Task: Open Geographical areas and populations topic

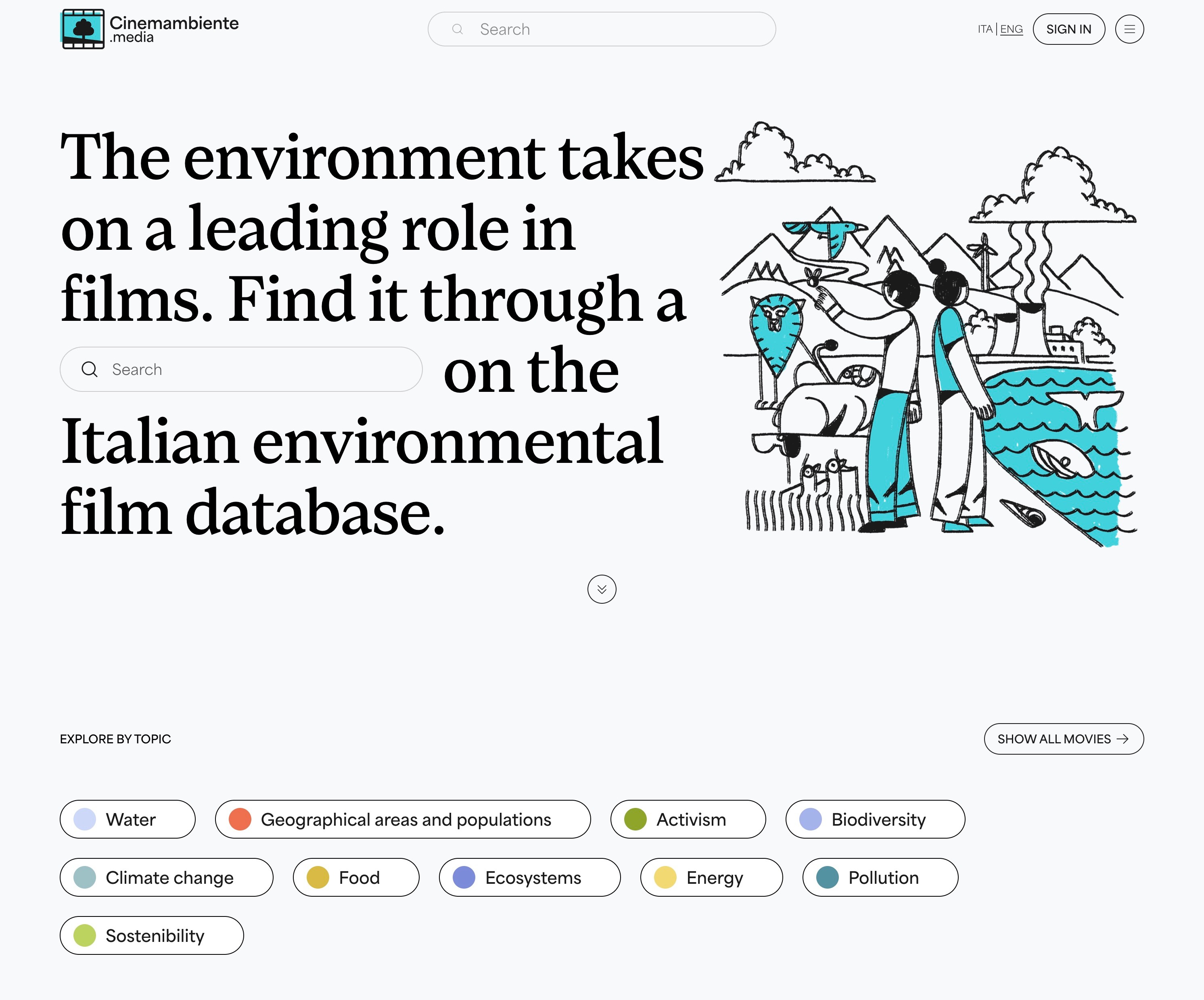Action: (x=403, y=819)
